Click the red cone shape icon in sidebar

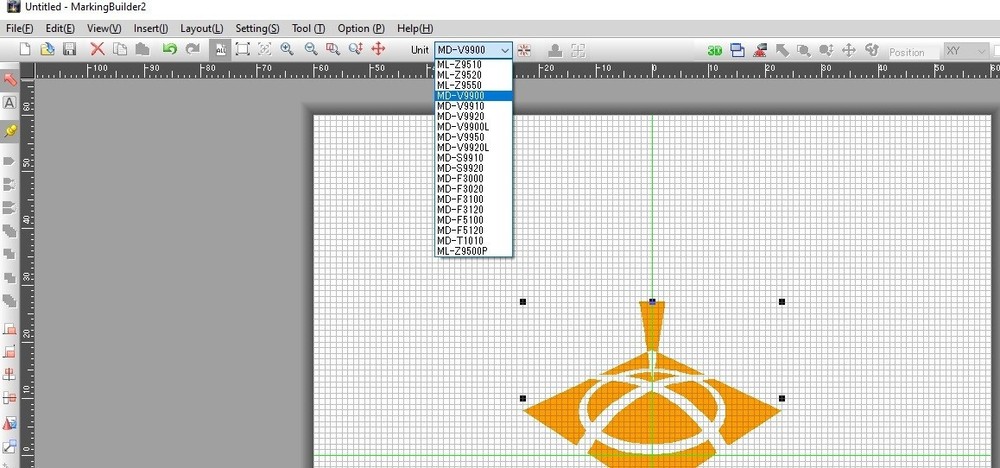tap(10, 423)
